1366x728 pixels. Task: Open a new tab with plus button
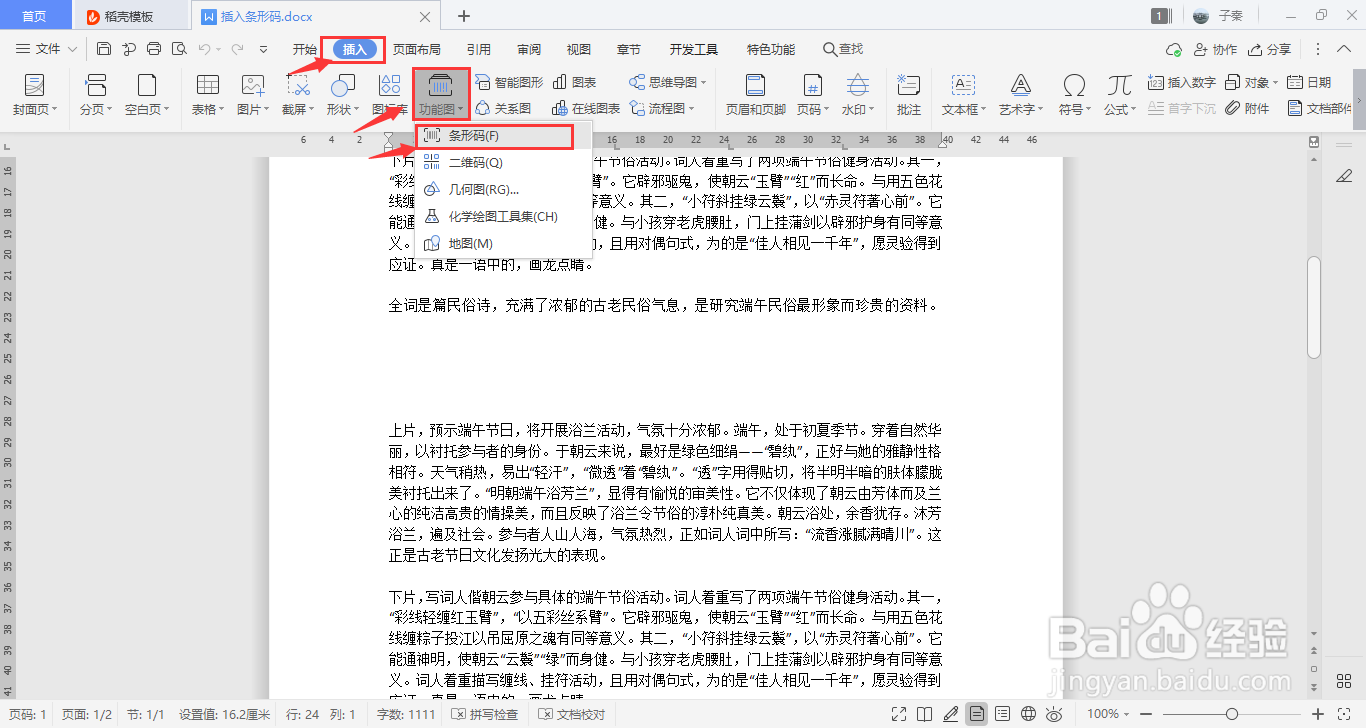[x=464, y=16]
